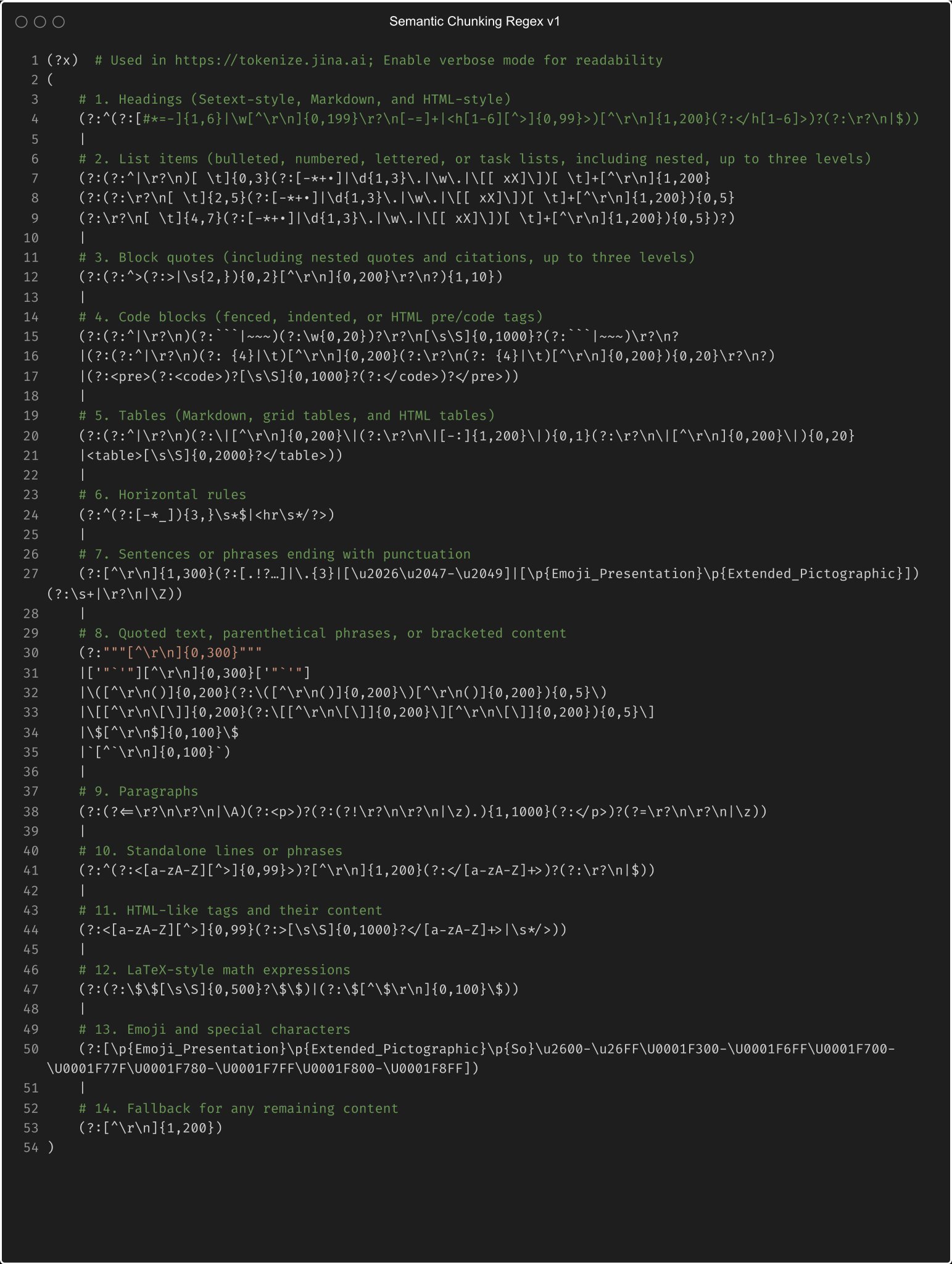Click the pipe alternation character on line 5
This screenshot has height=1264, width=952.
(x=81, y=139)
